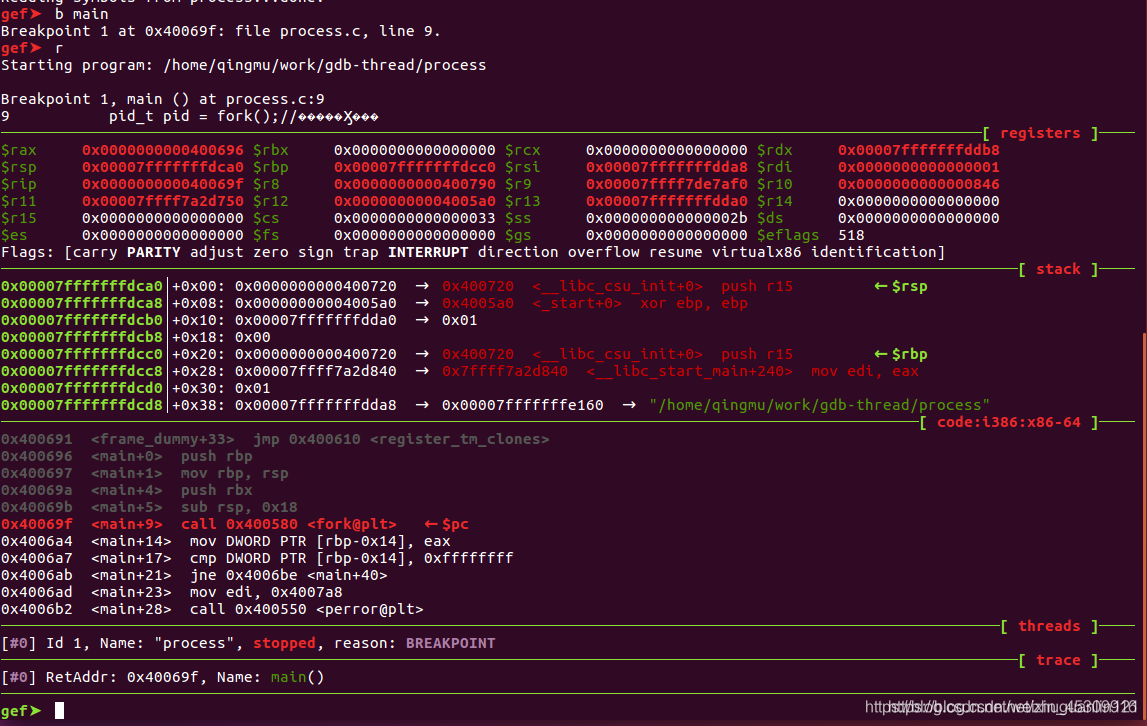This screenshot has width=1147, height=726.
Task: Click the $rbp value 0x00007fffffffdcc0
Action: (x=415, y=167)
